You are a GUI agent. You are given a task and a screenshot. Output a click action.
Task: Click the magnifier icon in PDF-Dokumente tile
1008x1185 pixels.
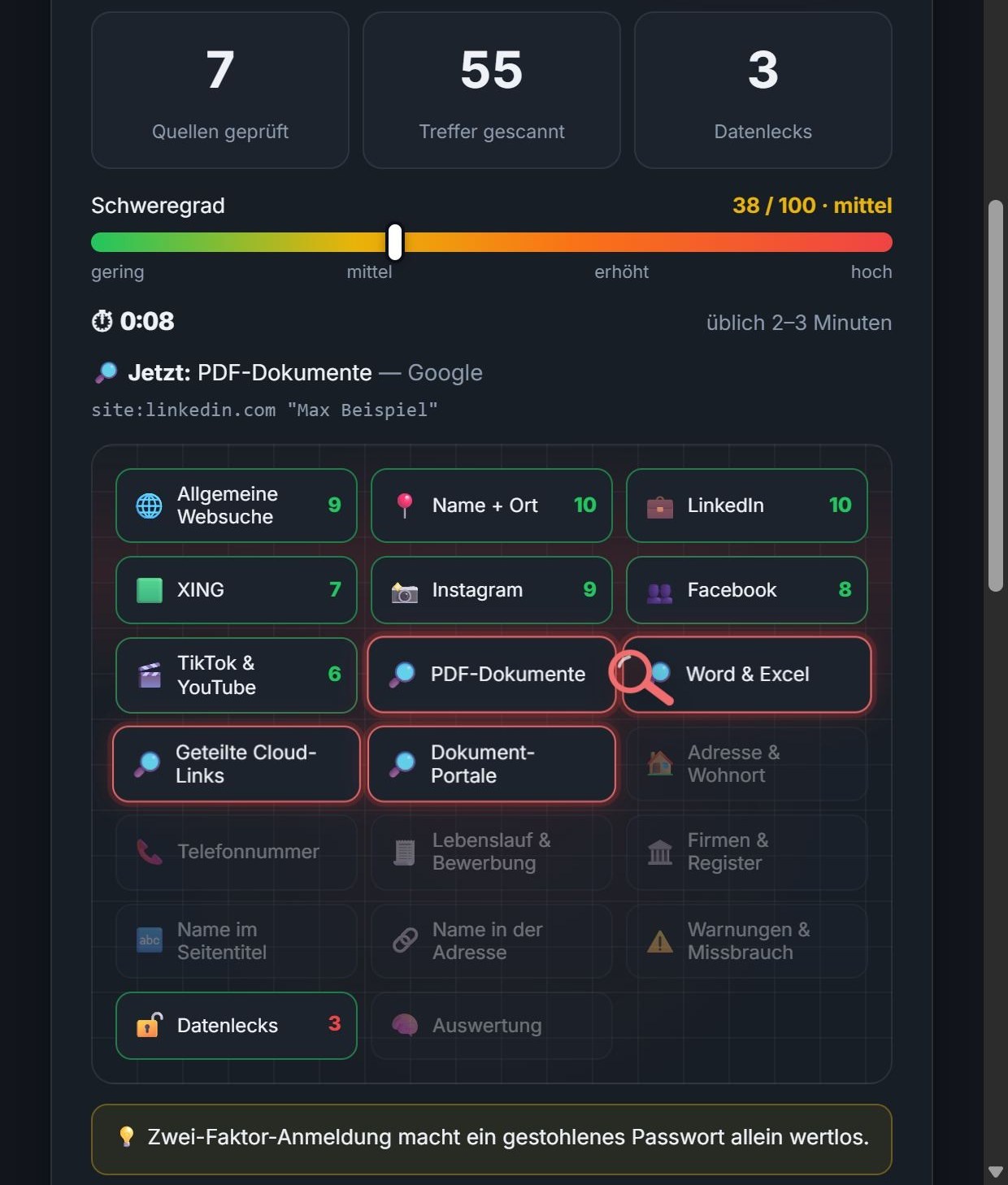[402, 675]
